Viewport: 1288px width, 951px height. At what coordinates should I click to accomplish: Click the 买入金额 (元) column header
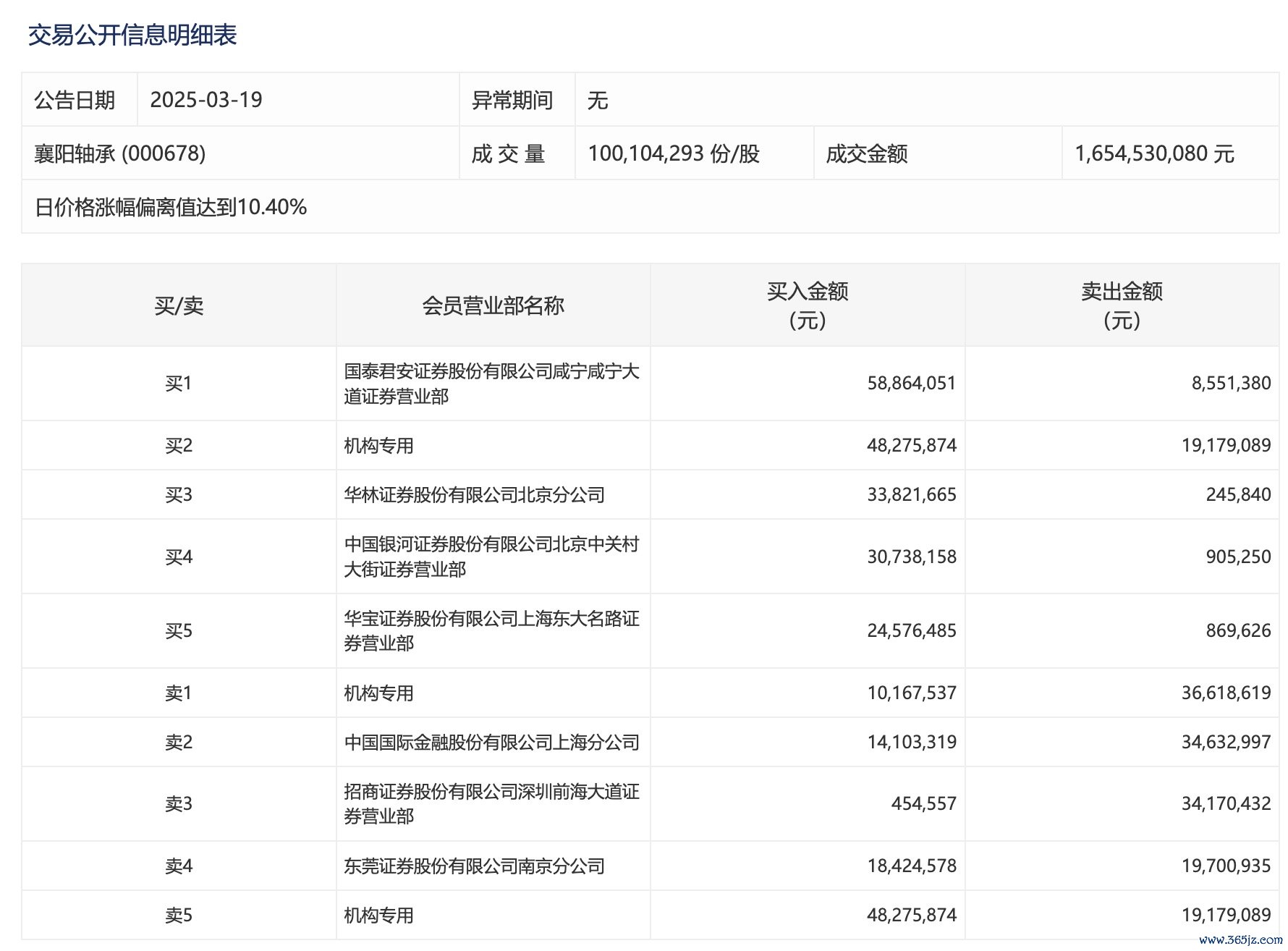[808, 305]
